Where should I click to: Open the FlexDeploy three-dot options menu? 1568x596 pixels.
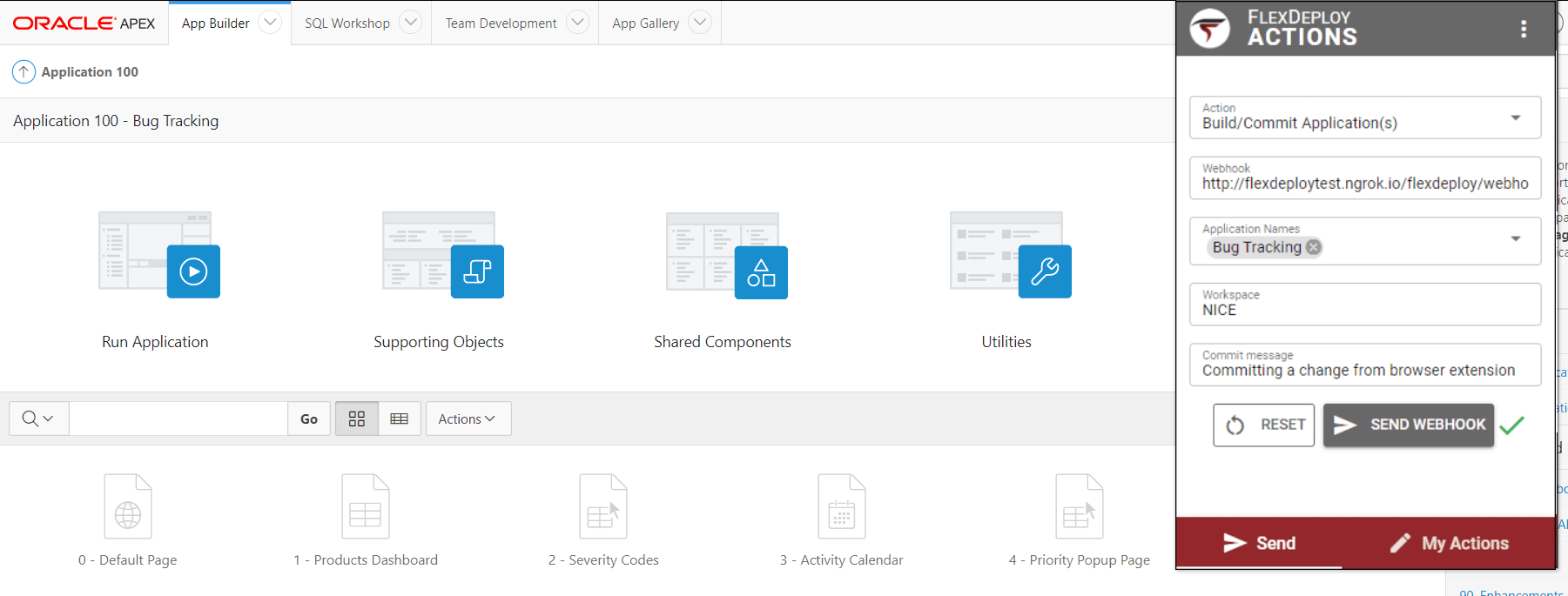[1524, 29]
